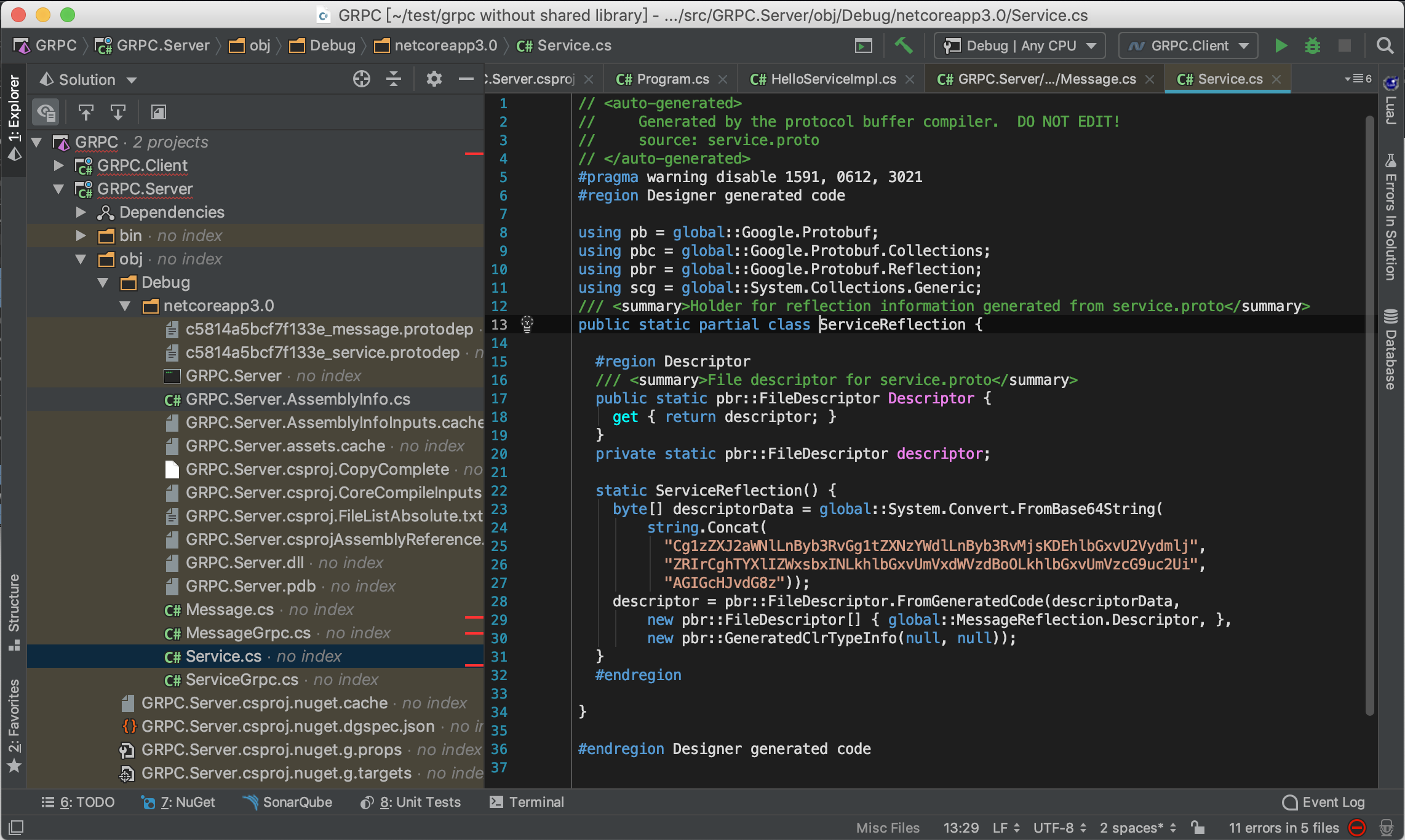Change UTF-8 file encoding
Screen dimensions: 1405x840
1059,828
